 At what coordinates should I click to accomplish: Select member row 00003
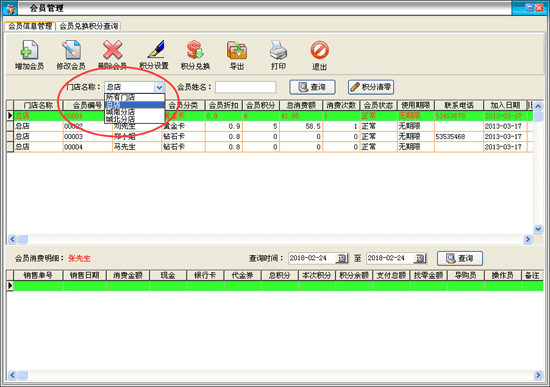(x=270, y=136)
